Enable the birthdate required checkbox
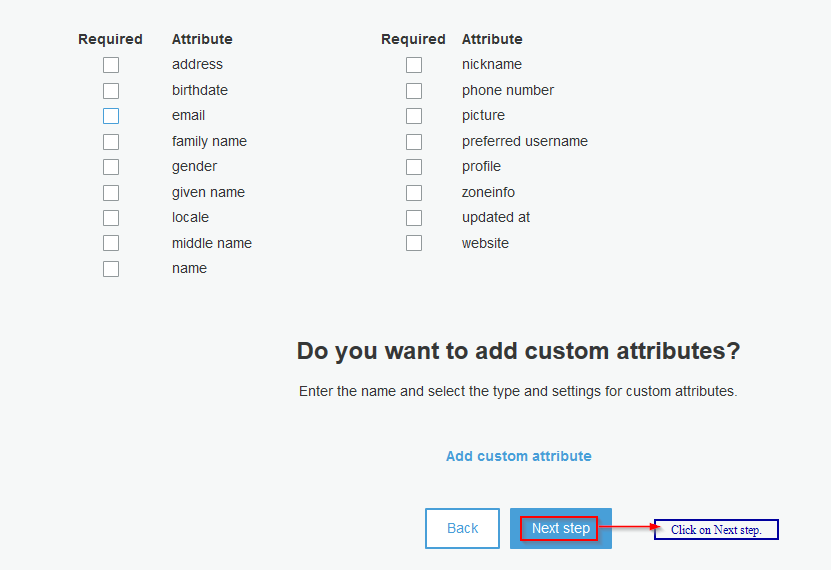831x570 pixels. tap(111, 91)
